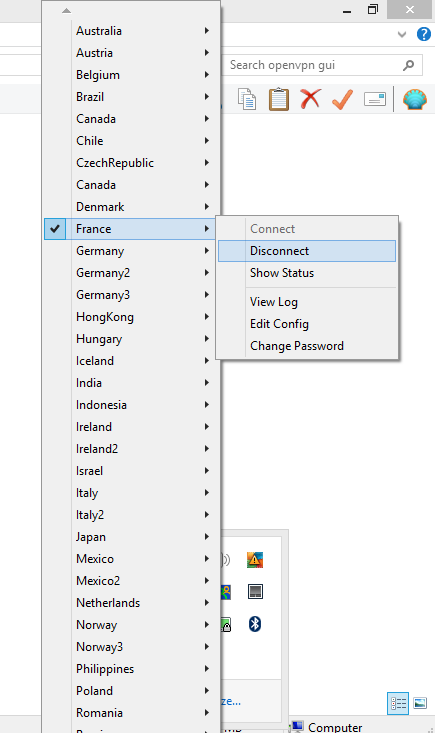Open the Germany2 menu entry
The image size is (435, 733).
click(x=130, y=273)
